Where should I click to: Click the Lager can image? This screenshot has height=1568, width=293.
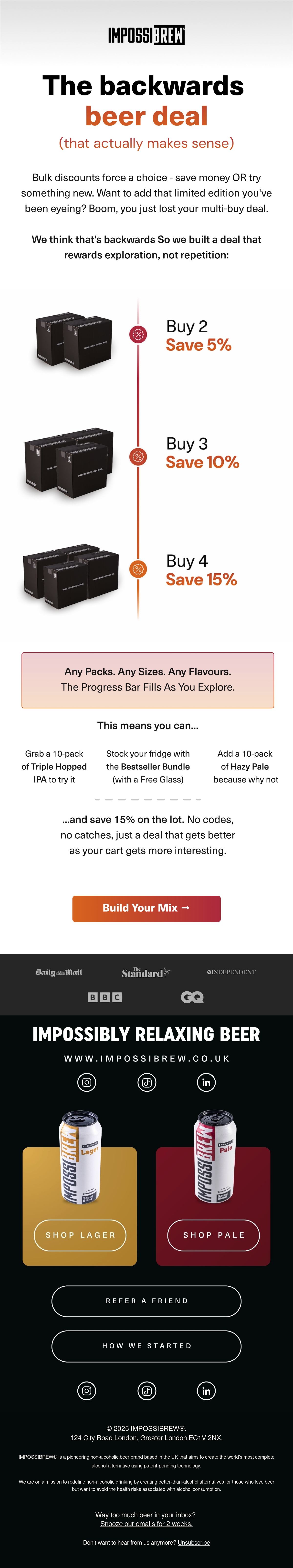(80, 1157)
